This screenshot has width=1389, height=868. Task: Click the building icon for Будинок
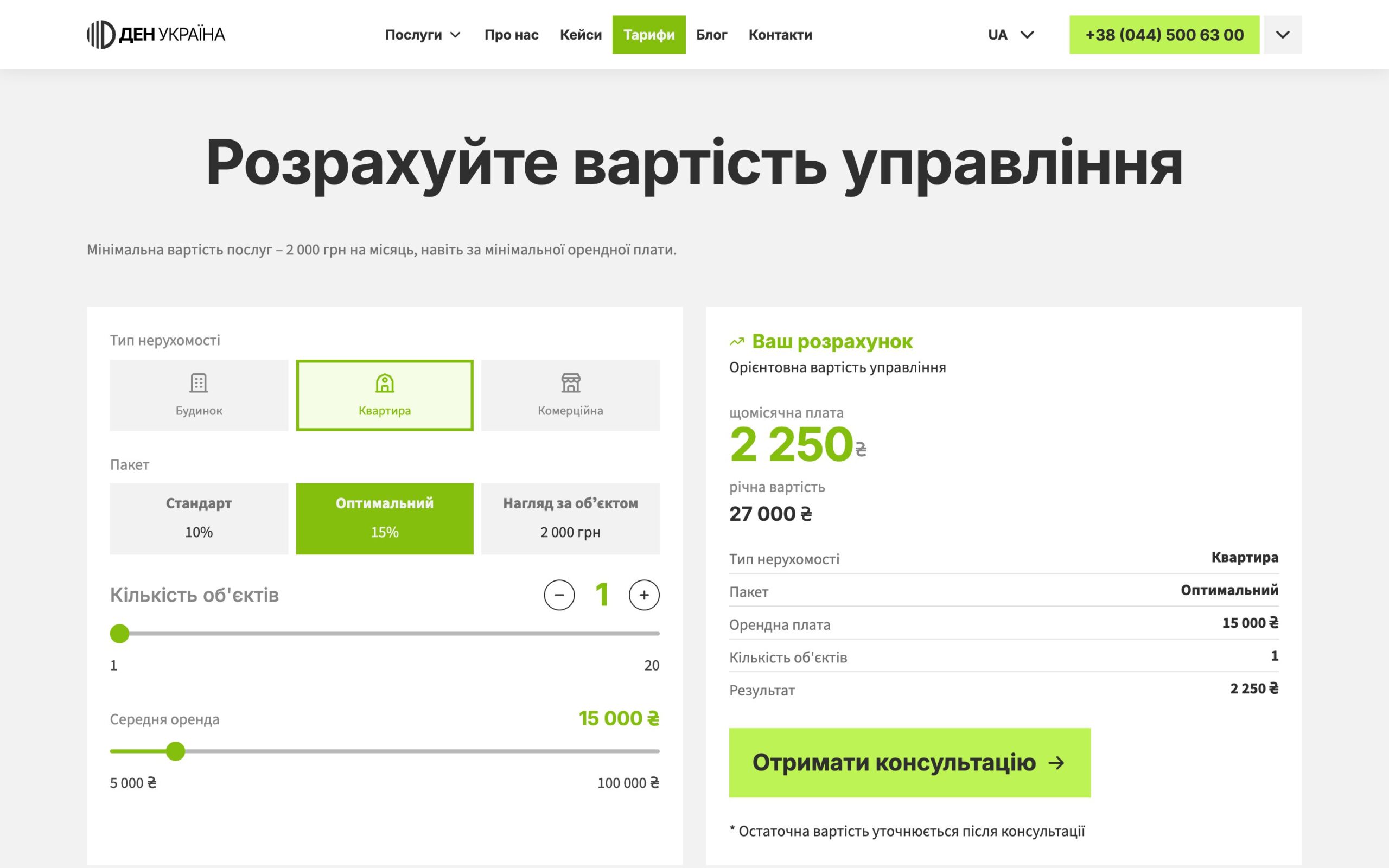click(199, 383)
